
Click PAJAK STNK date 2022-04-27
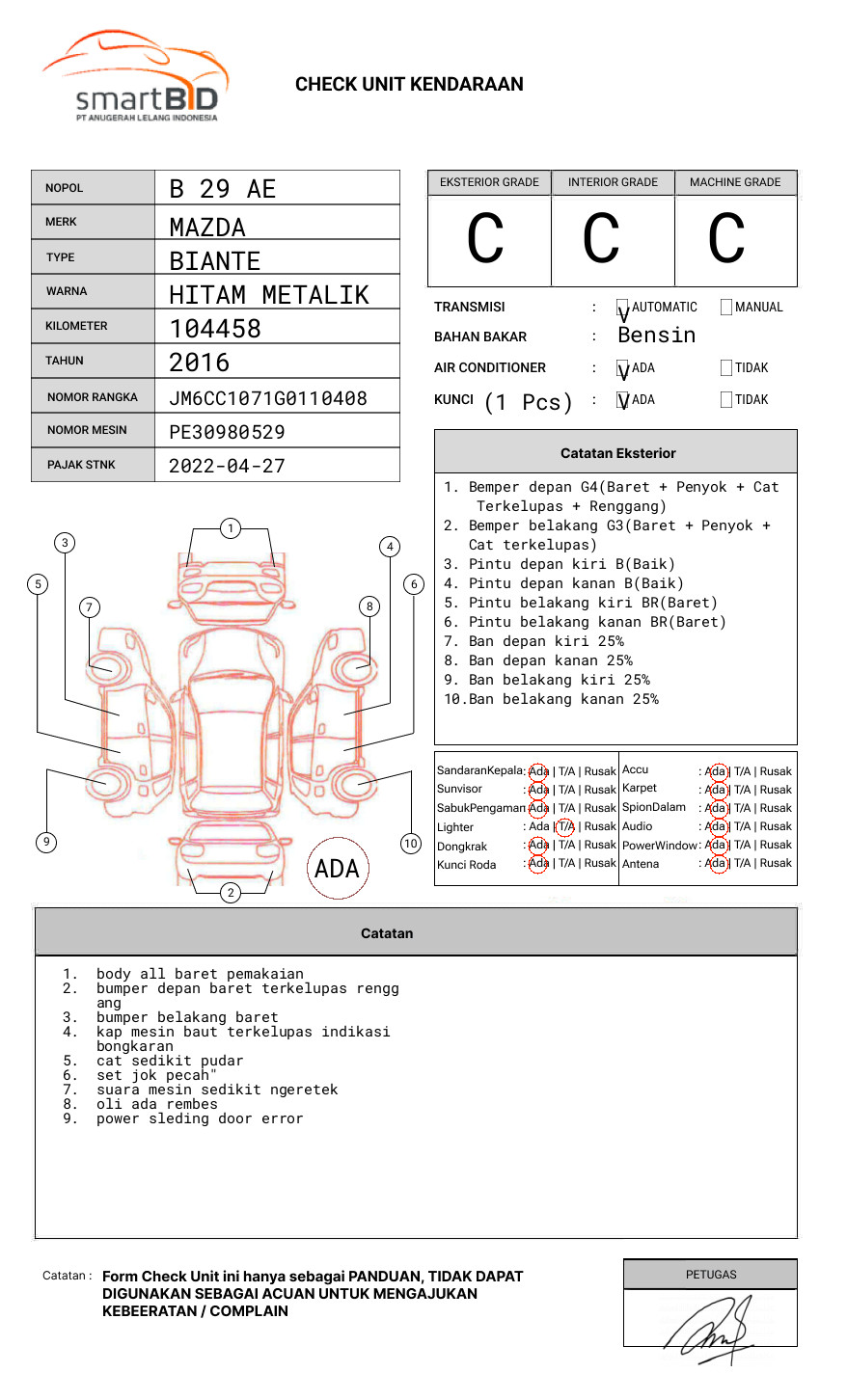tap(227, 466)
